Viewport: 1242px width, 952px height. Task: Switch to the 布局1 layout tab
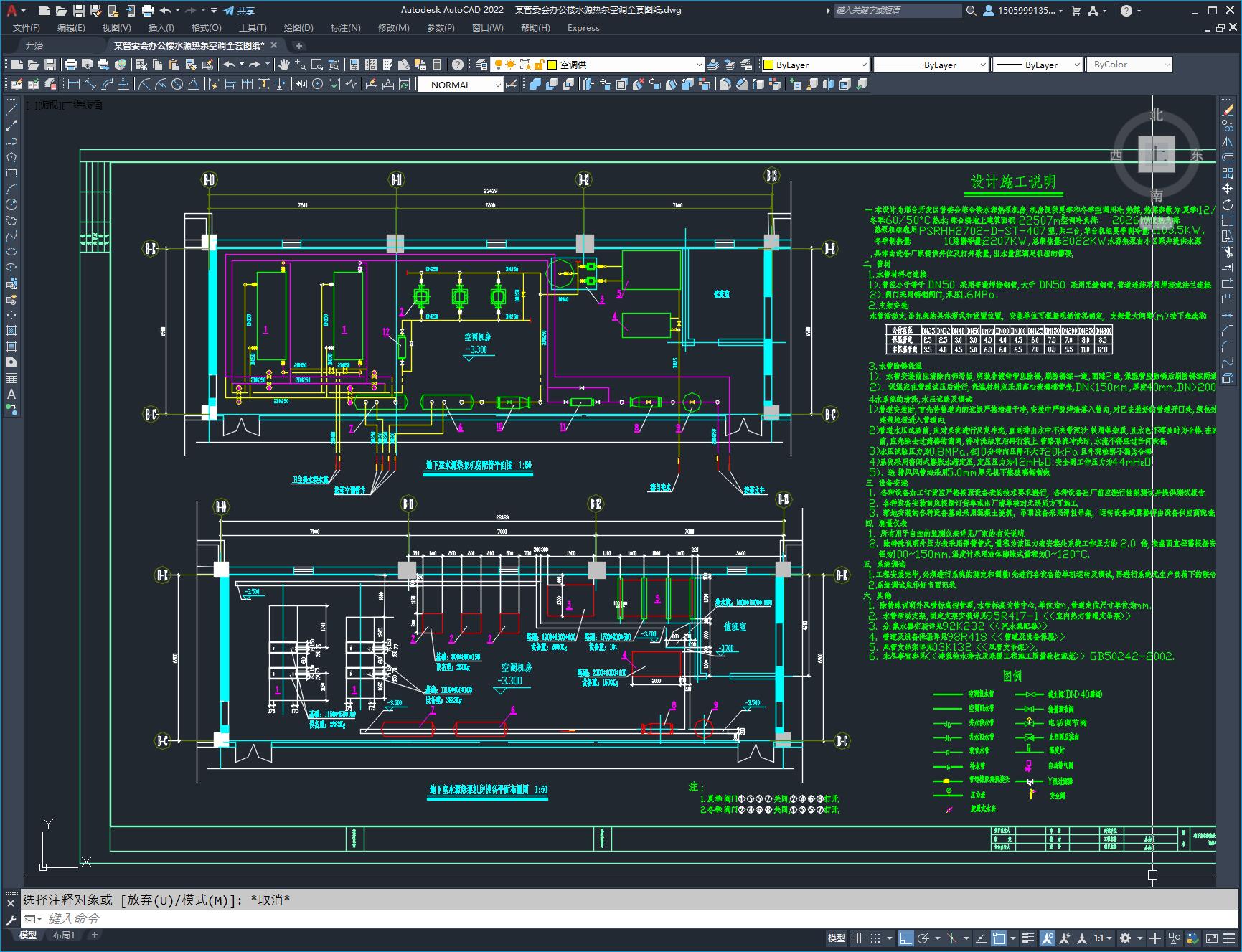64,935
